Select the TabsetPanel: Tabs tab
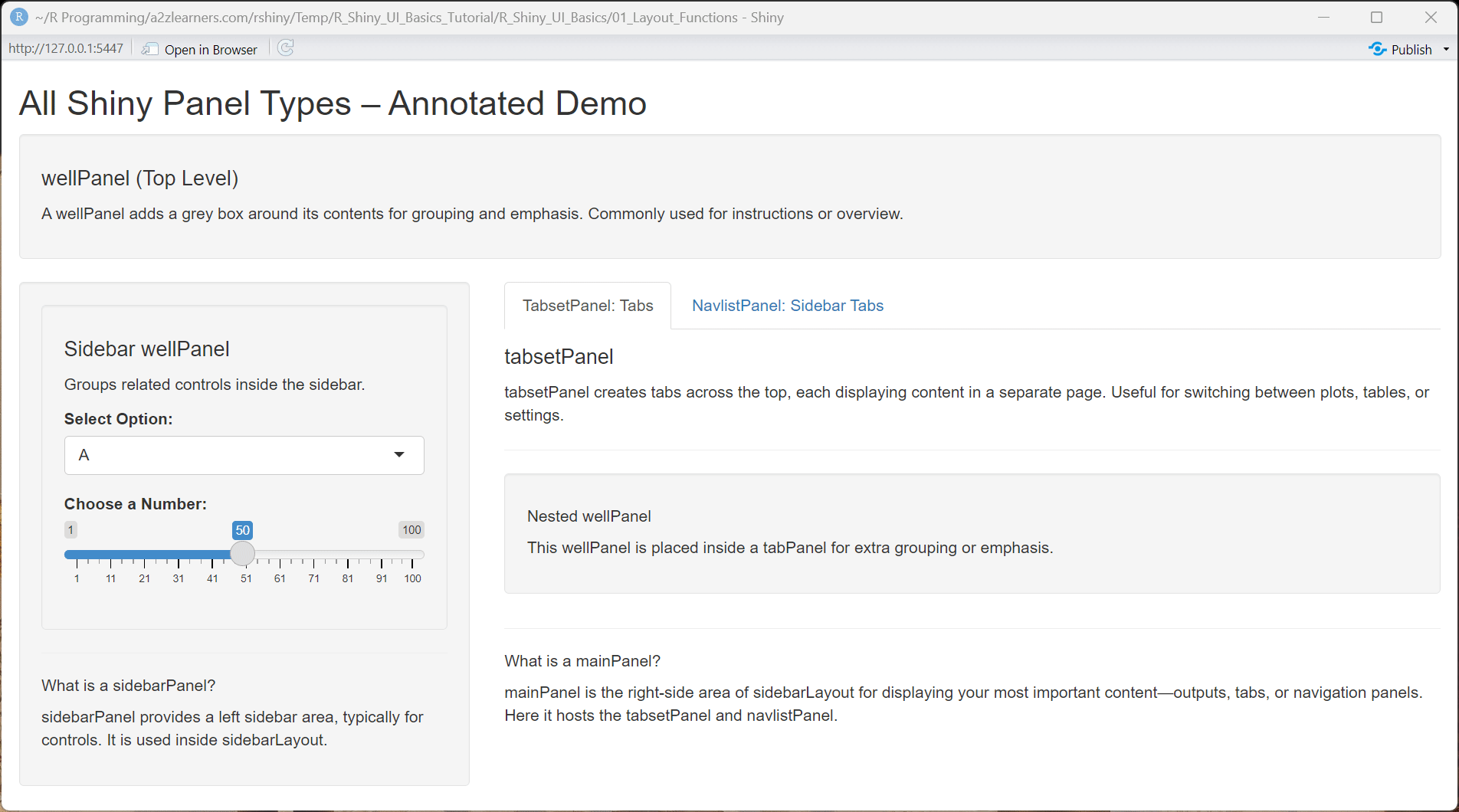This screenshot has height=812, width=1459. pyautogui.click(x=586, y=305)
